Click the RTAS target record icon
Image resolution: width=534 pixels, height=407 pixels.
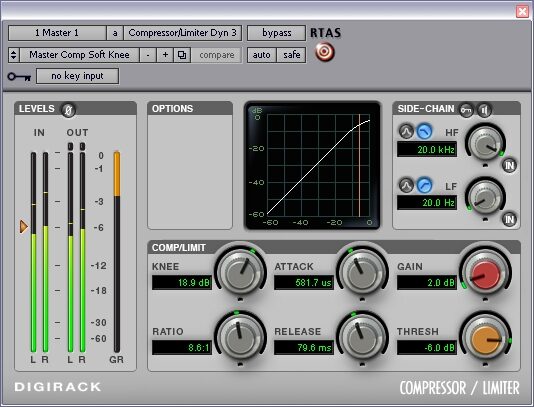pos(325,52)
